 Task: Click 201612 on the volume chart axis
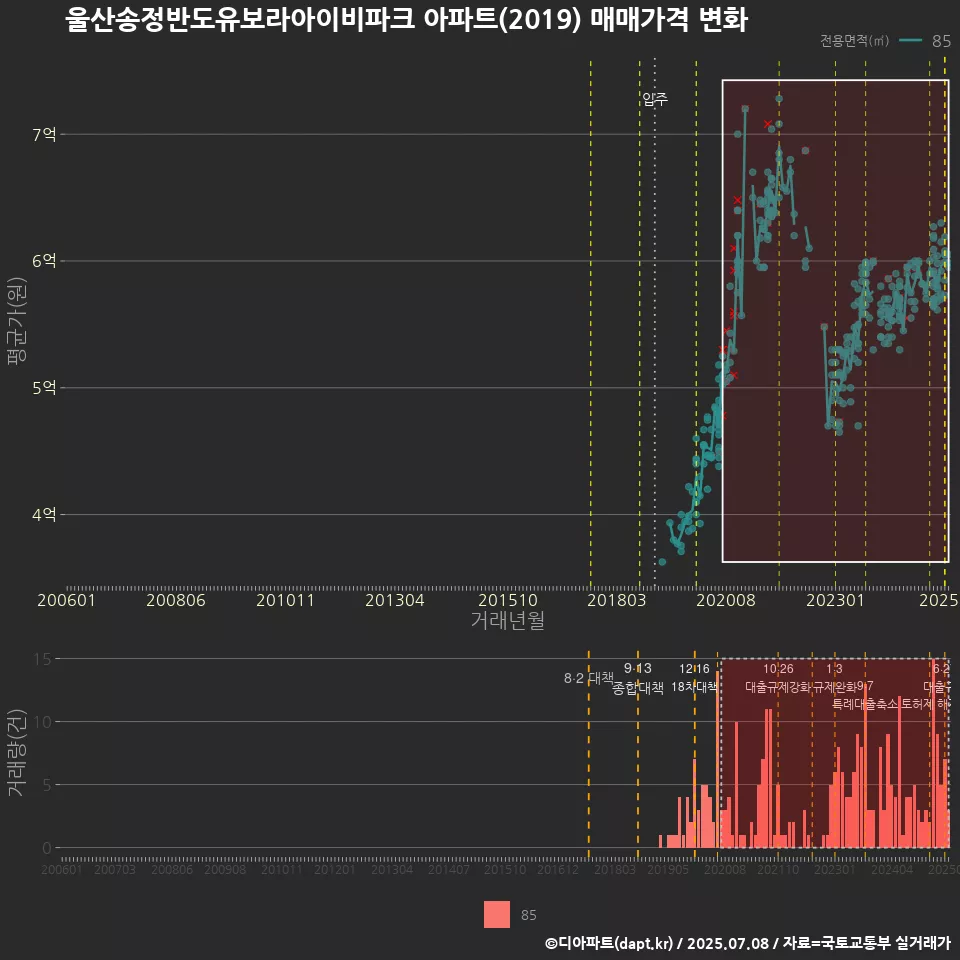(x=558, y=869)
